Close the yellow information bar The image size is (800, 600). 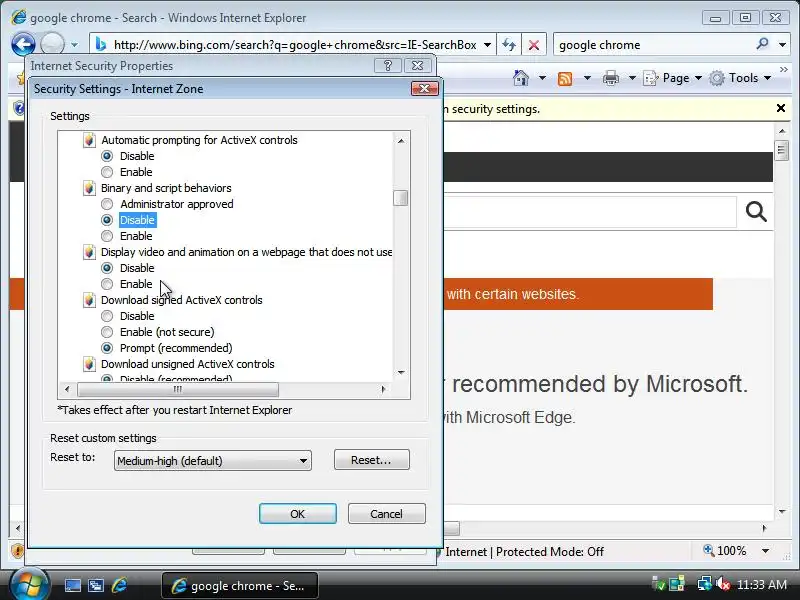[781, 108]
